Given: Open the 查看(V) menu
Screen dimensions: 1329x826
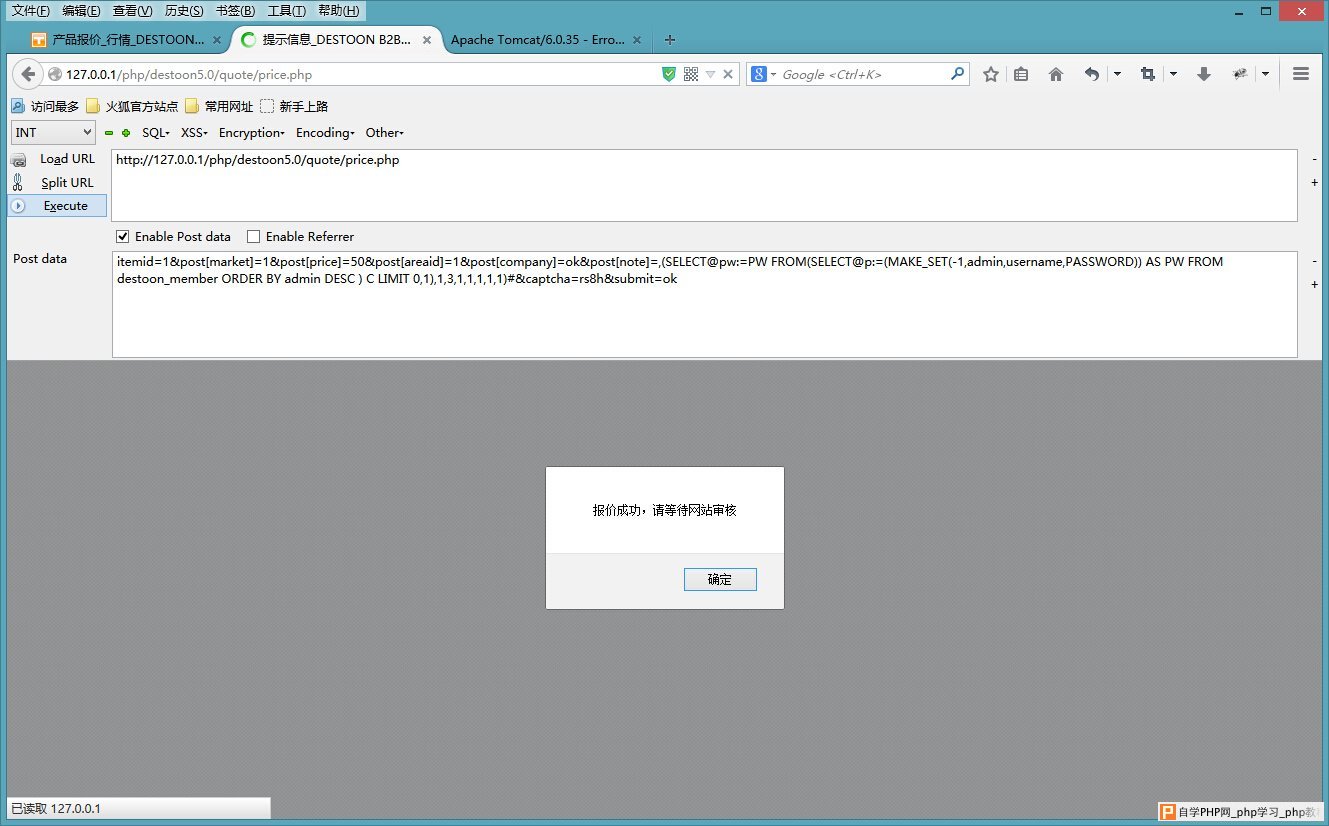Looking at the screenshot, I should (x=133, y=11).
